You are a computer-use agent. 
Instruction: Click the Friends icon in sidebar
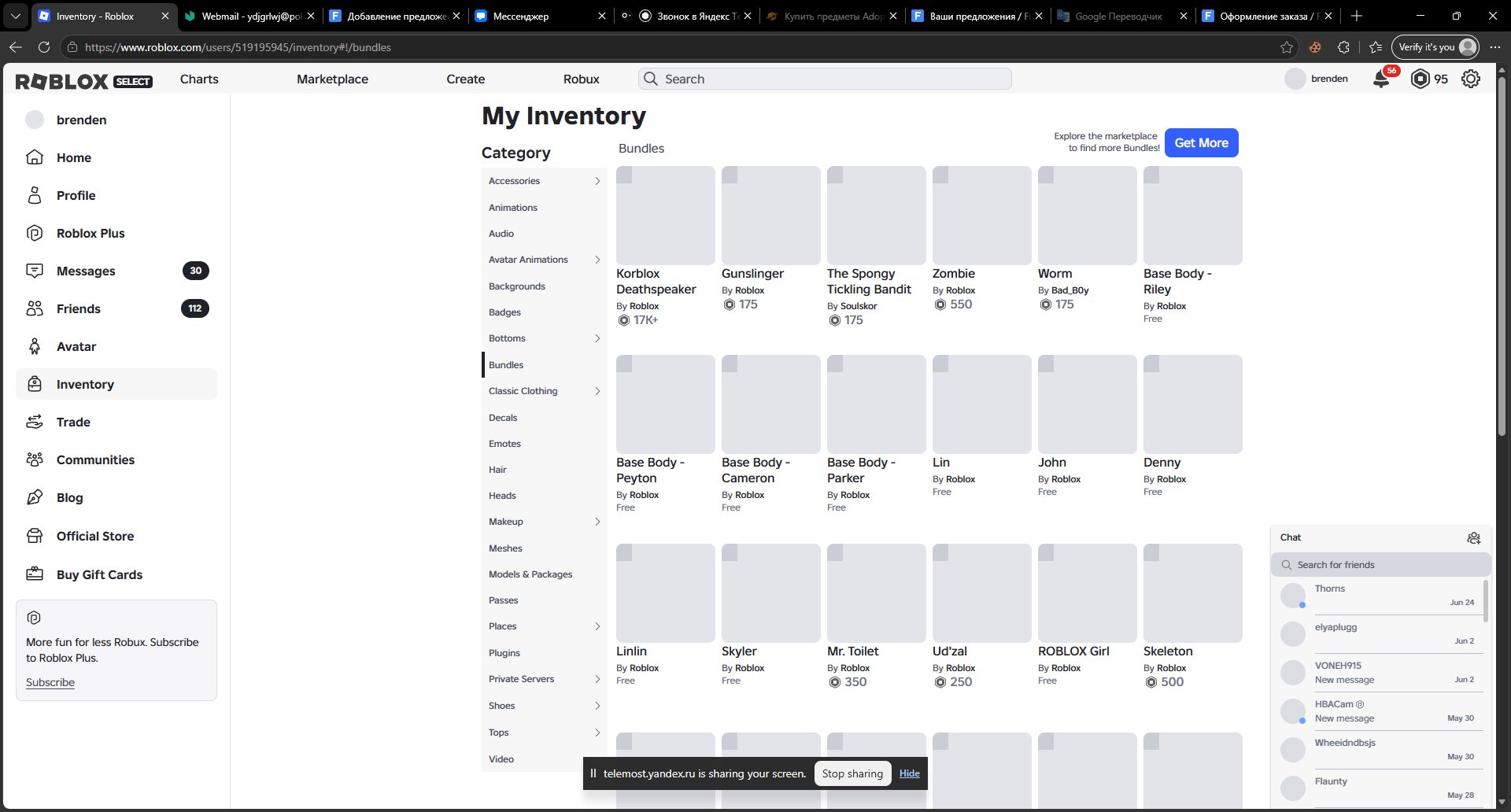pyautogui.click(x=35, y=308)
